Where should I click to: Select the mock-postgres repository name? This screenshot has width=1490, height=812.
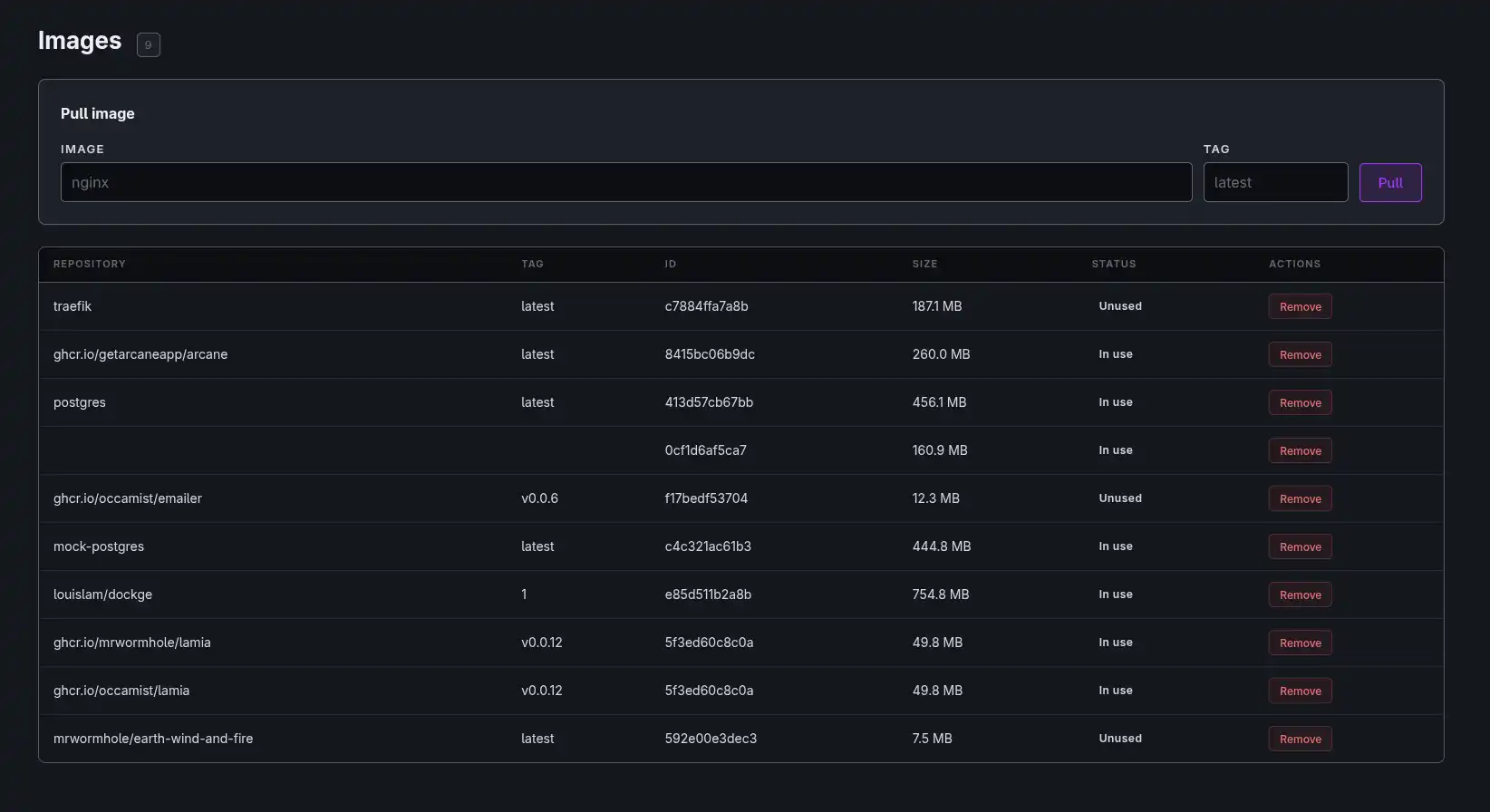[x=99, y=546]
